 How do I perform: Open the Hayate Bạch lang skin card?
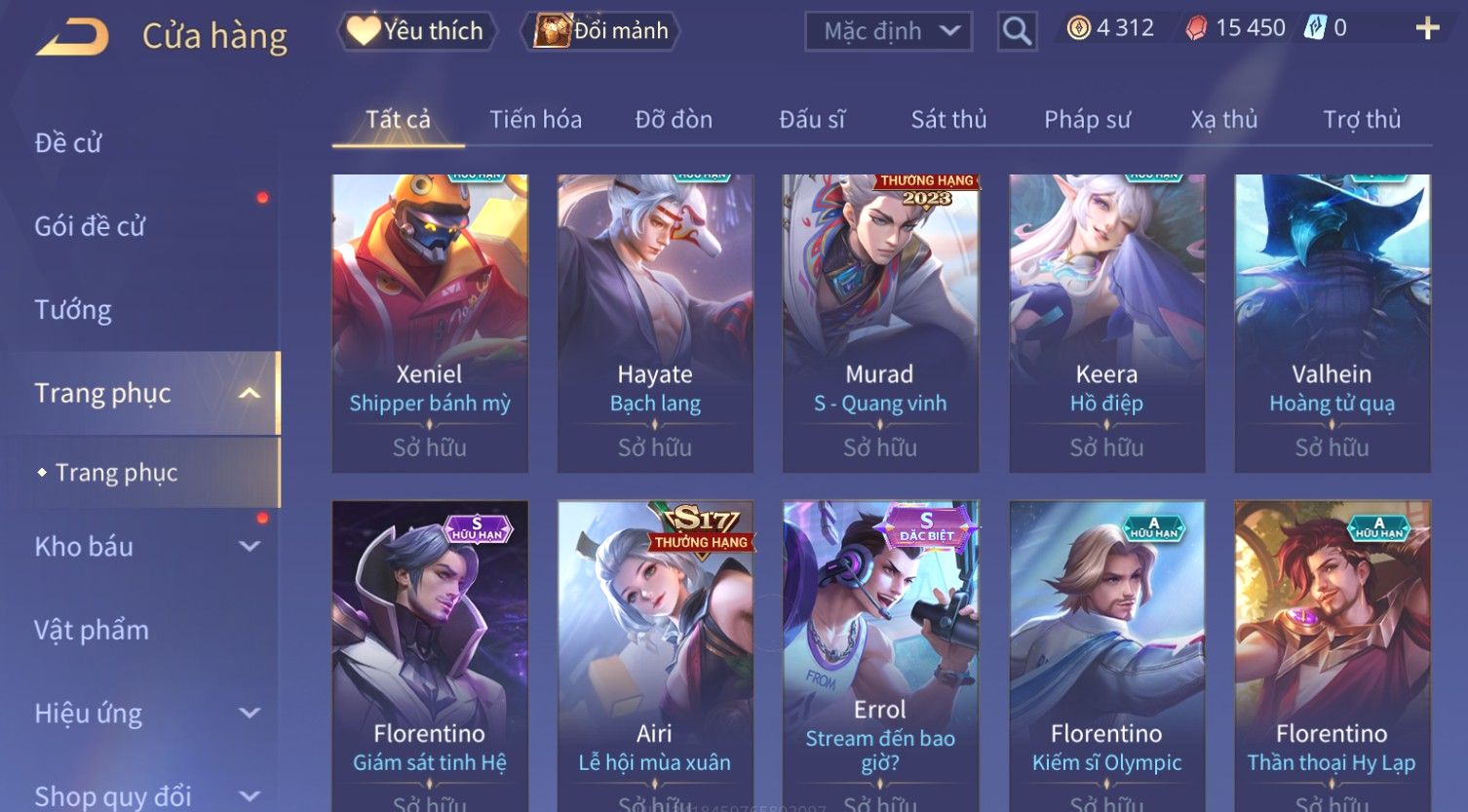click(655, 324)
